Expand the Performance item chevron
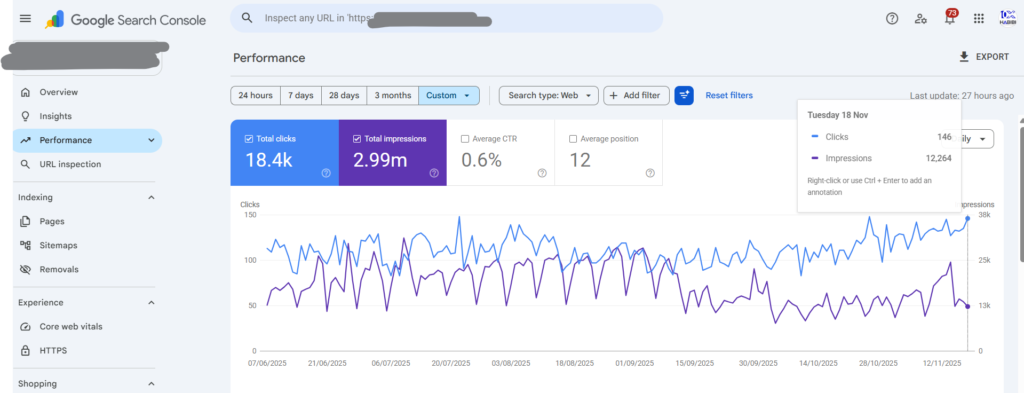Viewport: 1024px width, 393px height. [x=152, y=140]
